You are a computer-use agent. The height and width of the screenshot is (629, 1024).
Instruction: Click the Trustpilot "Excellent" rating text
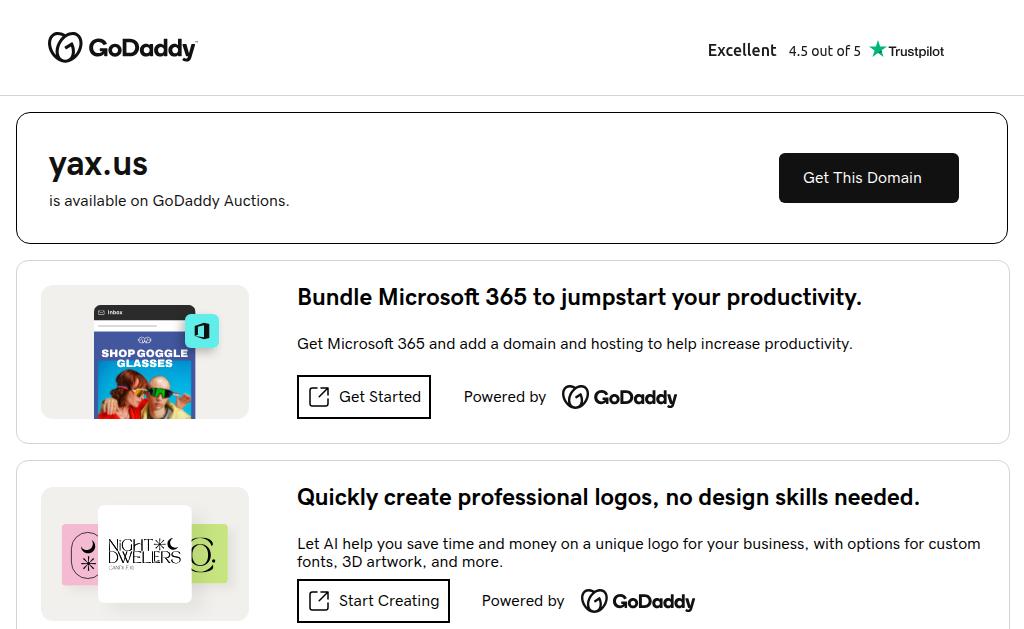742,50
